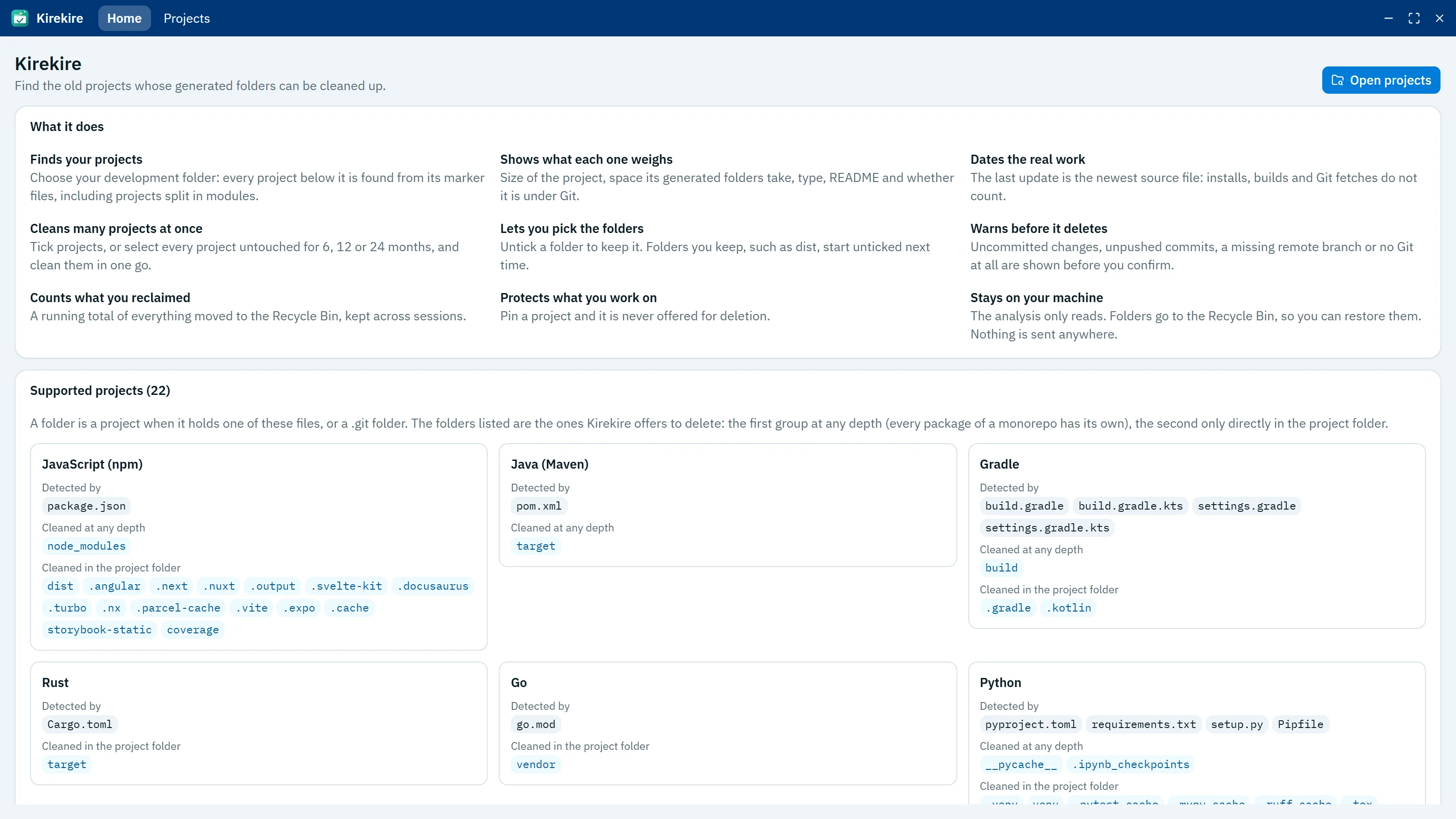Click the dist folder chip

60,586
